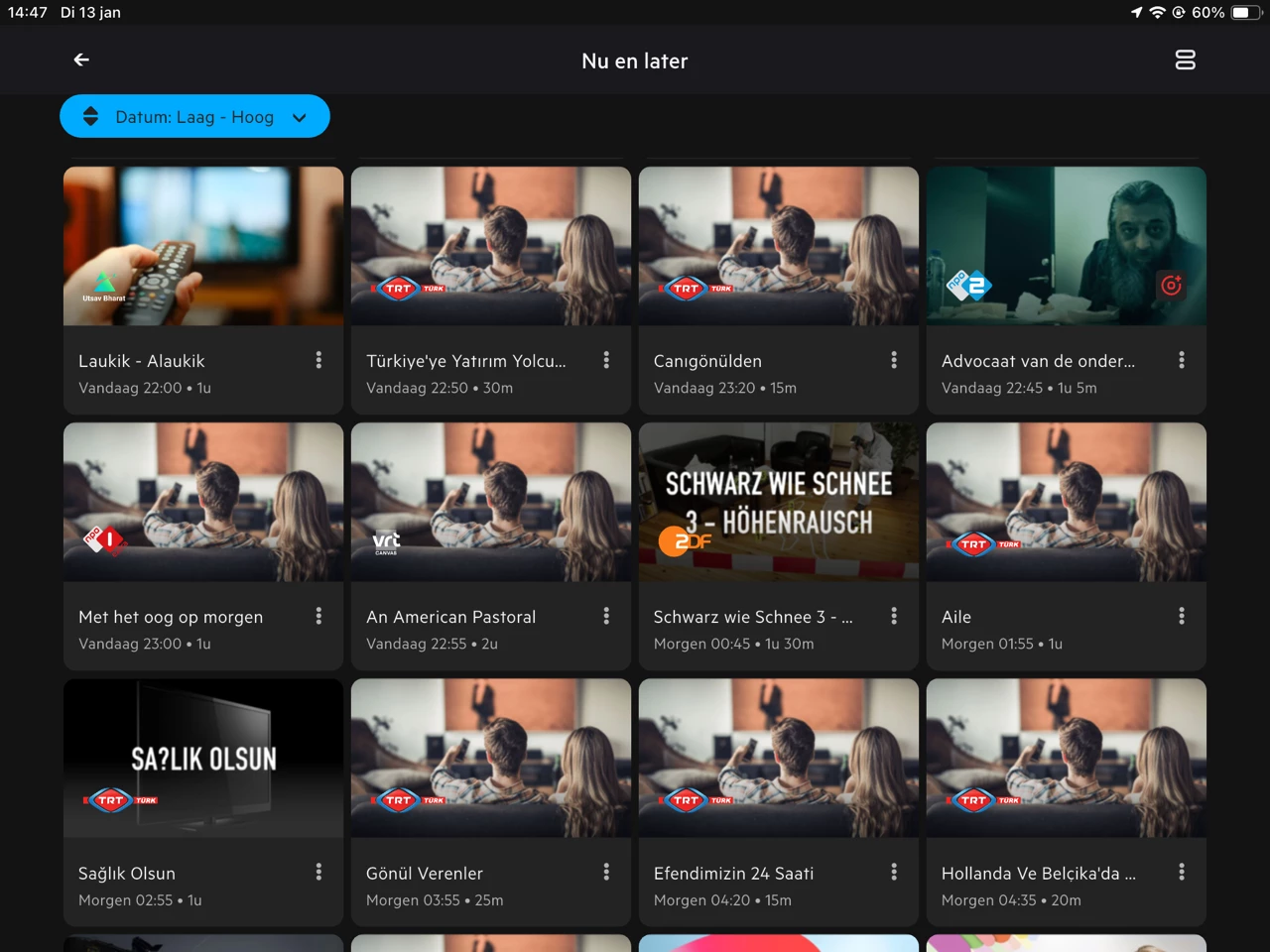Open more options for Sağlık Olsun

pos(318,873)
